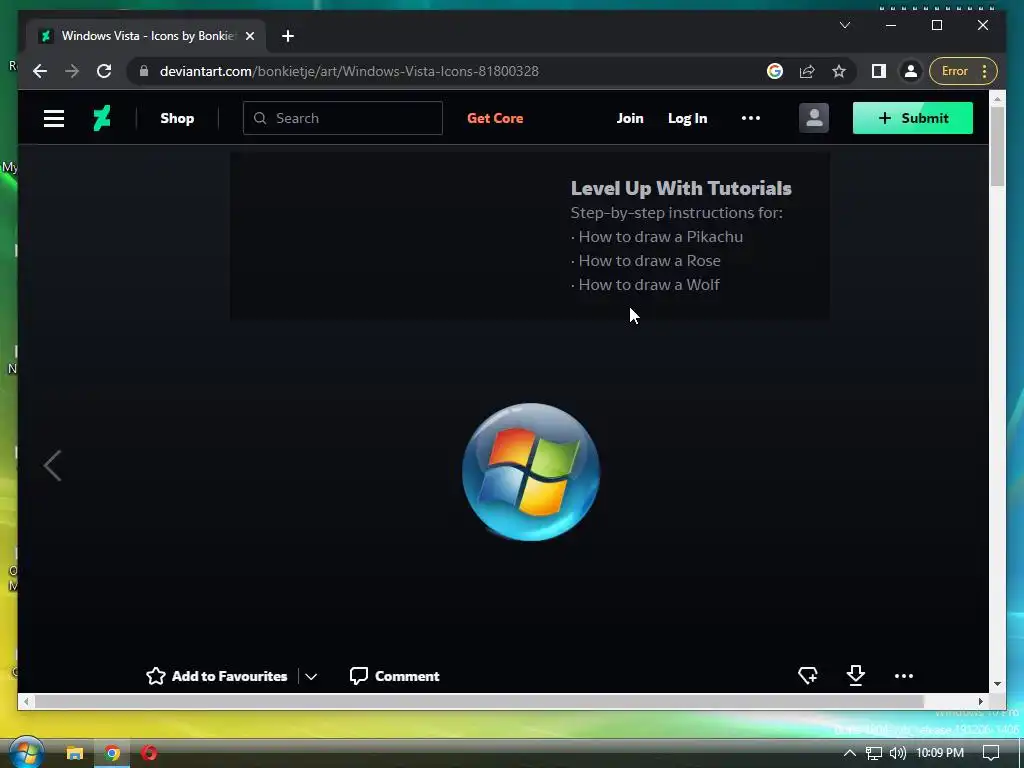Viewport: 1024px width, 768px height.
Task: Click 'Level Up With Tutorials' heading
Action: pos(680,188)
